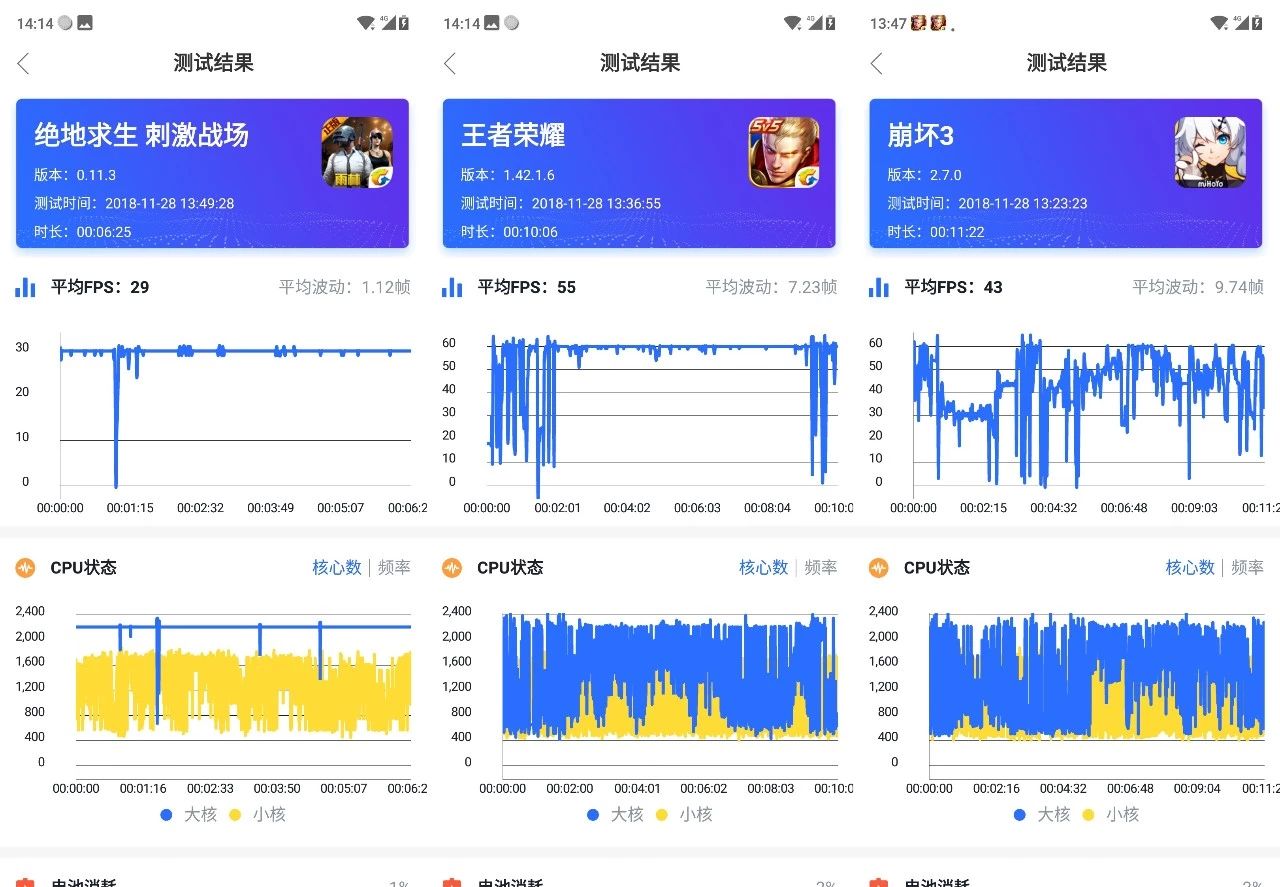Toggle the 大核 legend in the 王者荣耀 CPU chart
Viewport: 1280px width, 887px height.
(x=615, y=815)
